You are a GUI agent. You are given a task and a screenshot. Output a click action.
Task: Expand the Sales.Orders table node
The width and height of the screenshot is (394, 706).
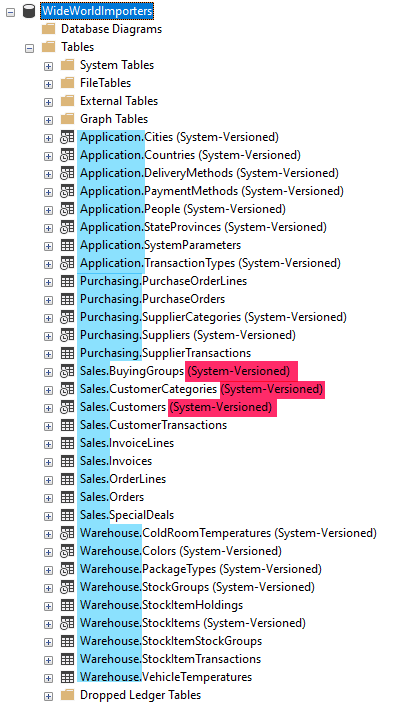pos(48,498)
